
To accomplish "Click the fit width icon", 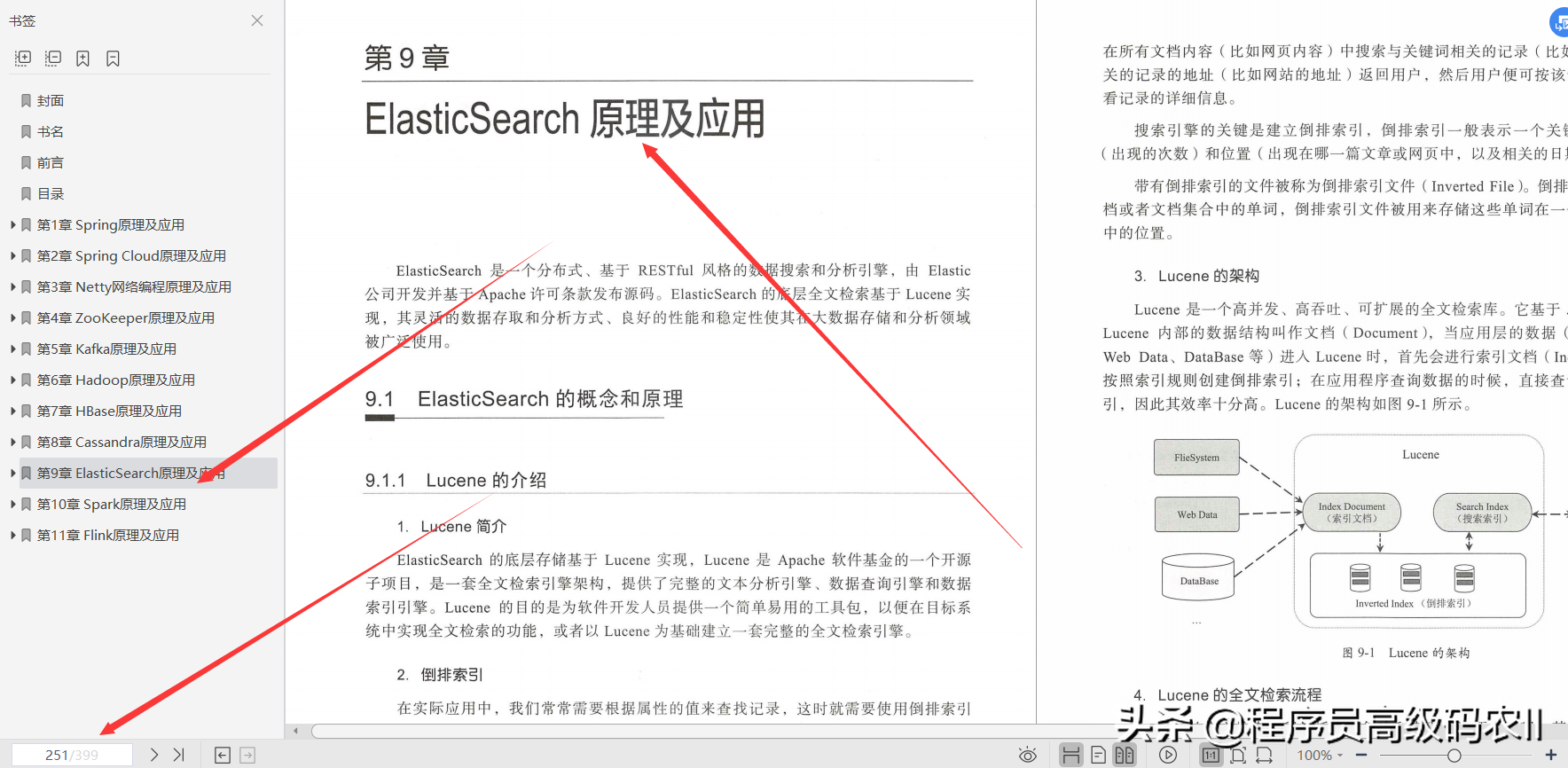I will (x=1265, y=756).
